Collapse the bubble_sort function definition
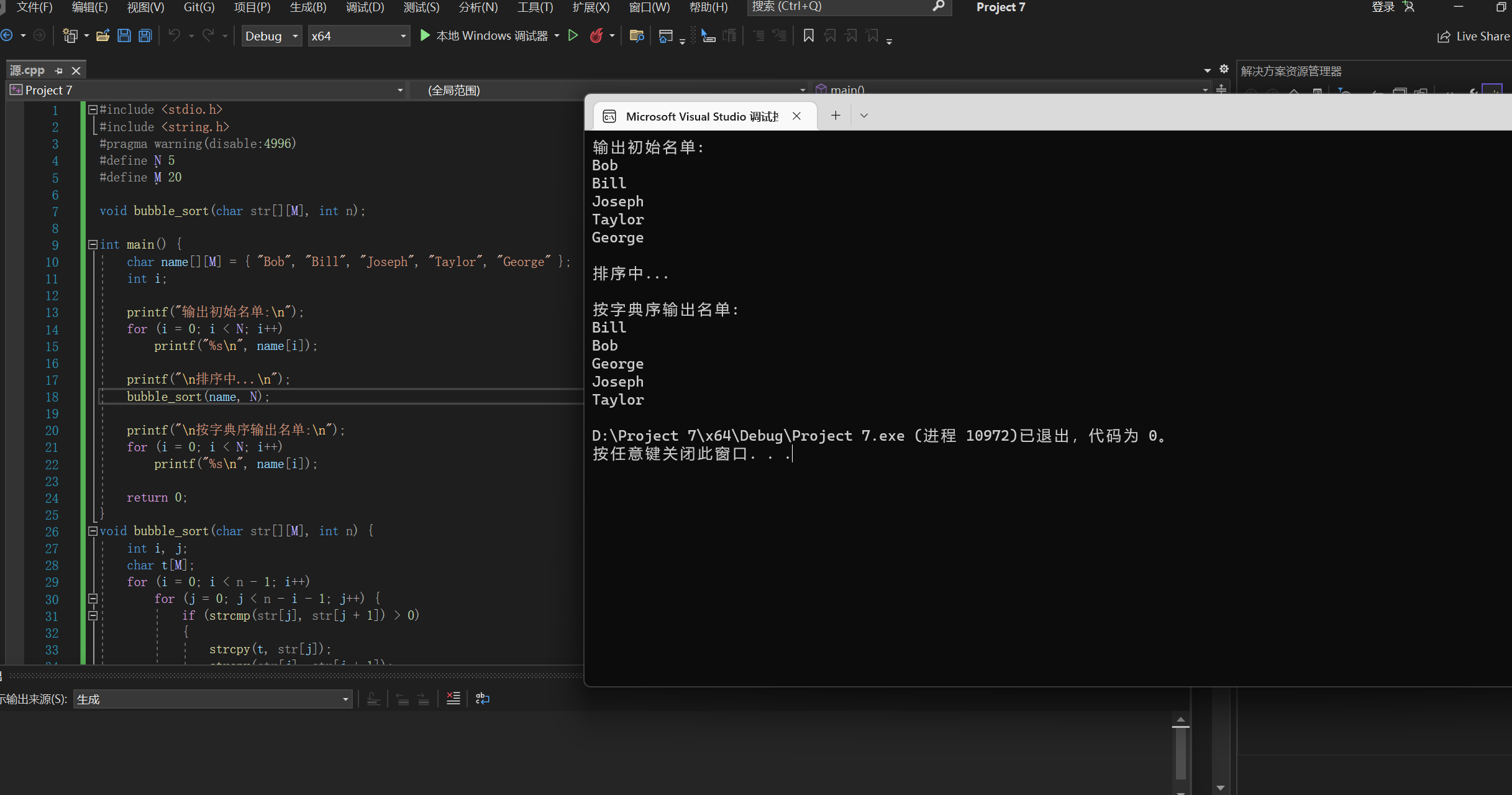 click(93, 531)
